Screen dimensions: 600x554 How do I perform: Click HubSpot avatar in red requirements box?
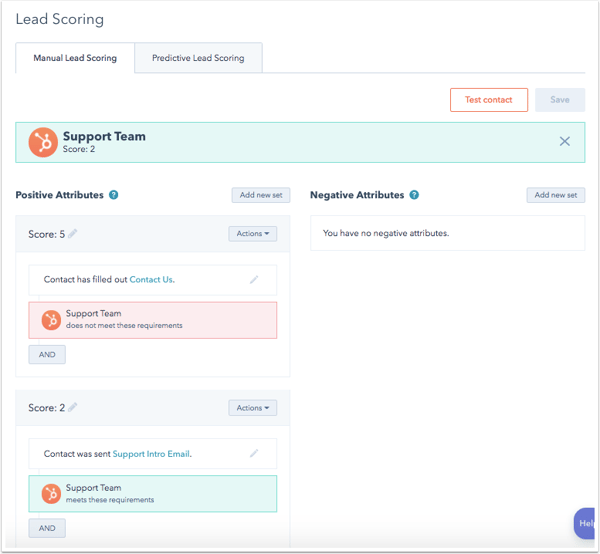[x=51, y=320]
